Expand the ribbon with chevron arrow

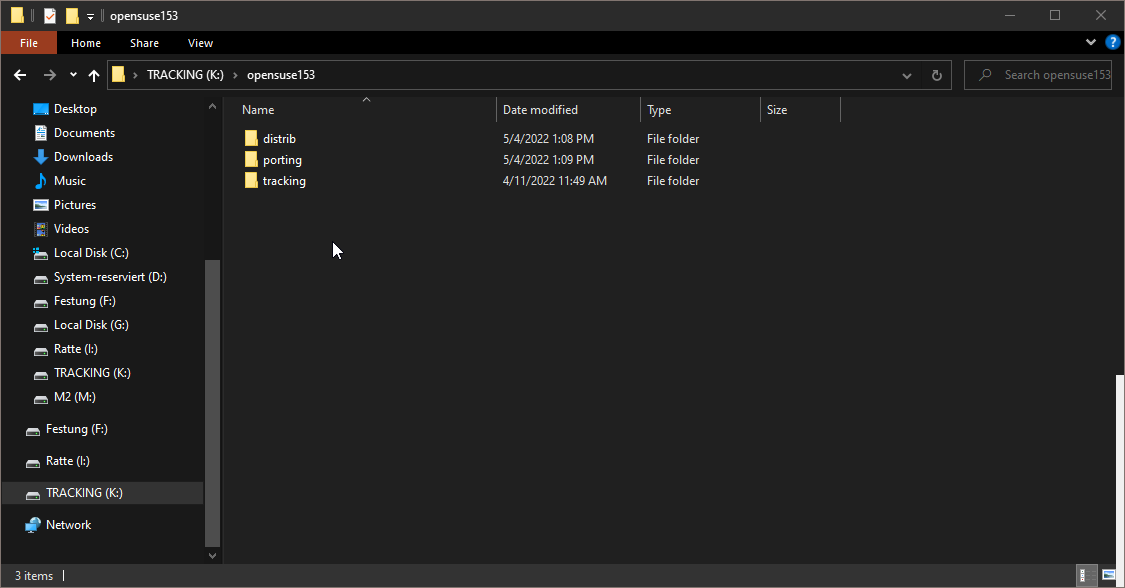[1091, 43]
